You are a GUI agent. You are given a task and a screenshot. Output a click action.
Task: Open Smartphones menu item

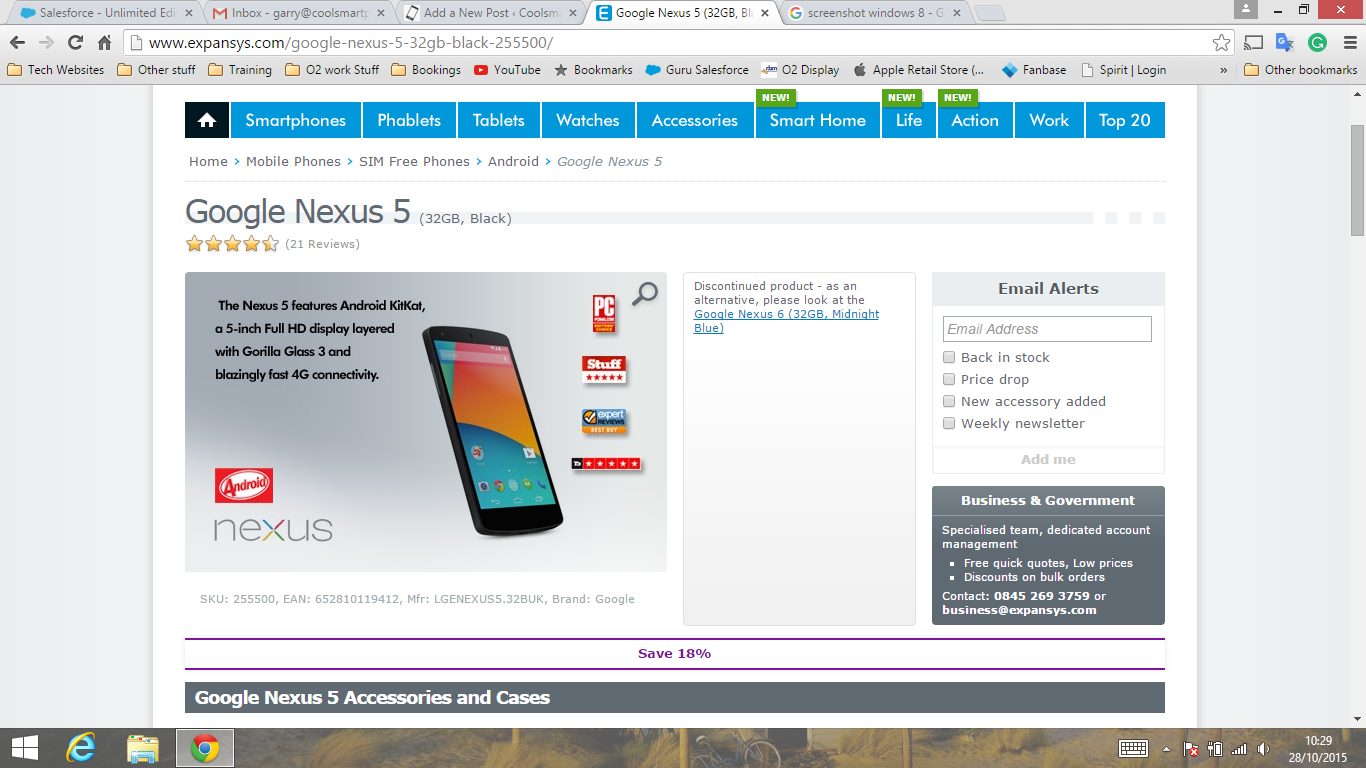tap(296, 120)
